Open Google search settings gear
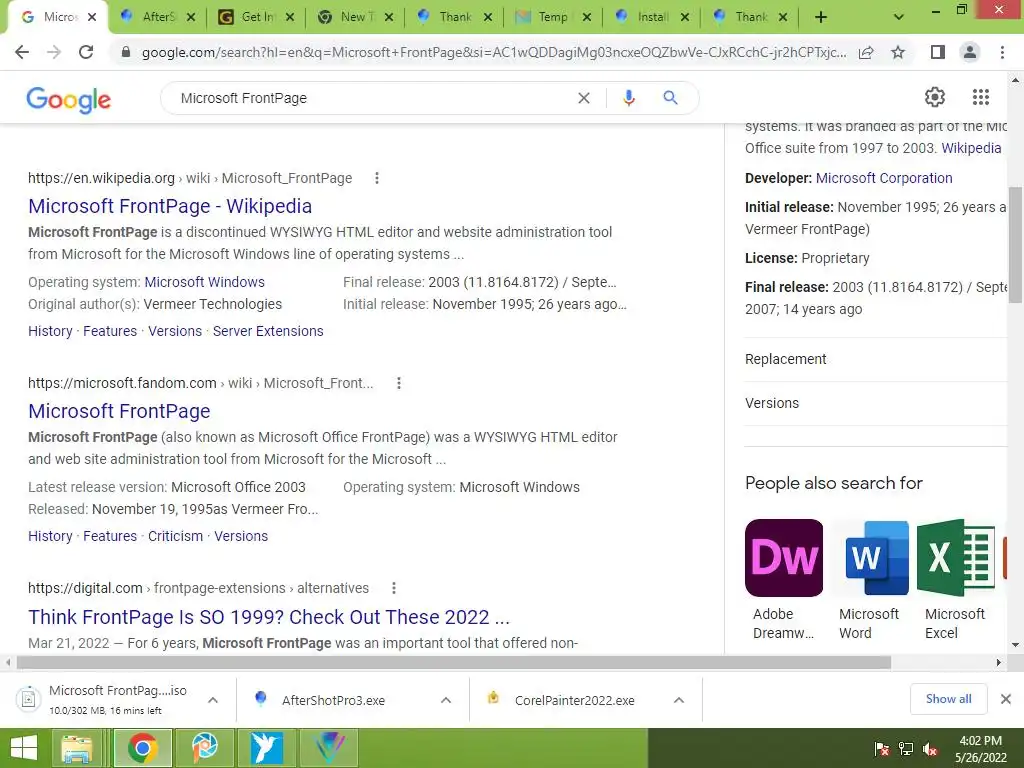This screenshot has width=1024, height=768. [x=935, y=97]
